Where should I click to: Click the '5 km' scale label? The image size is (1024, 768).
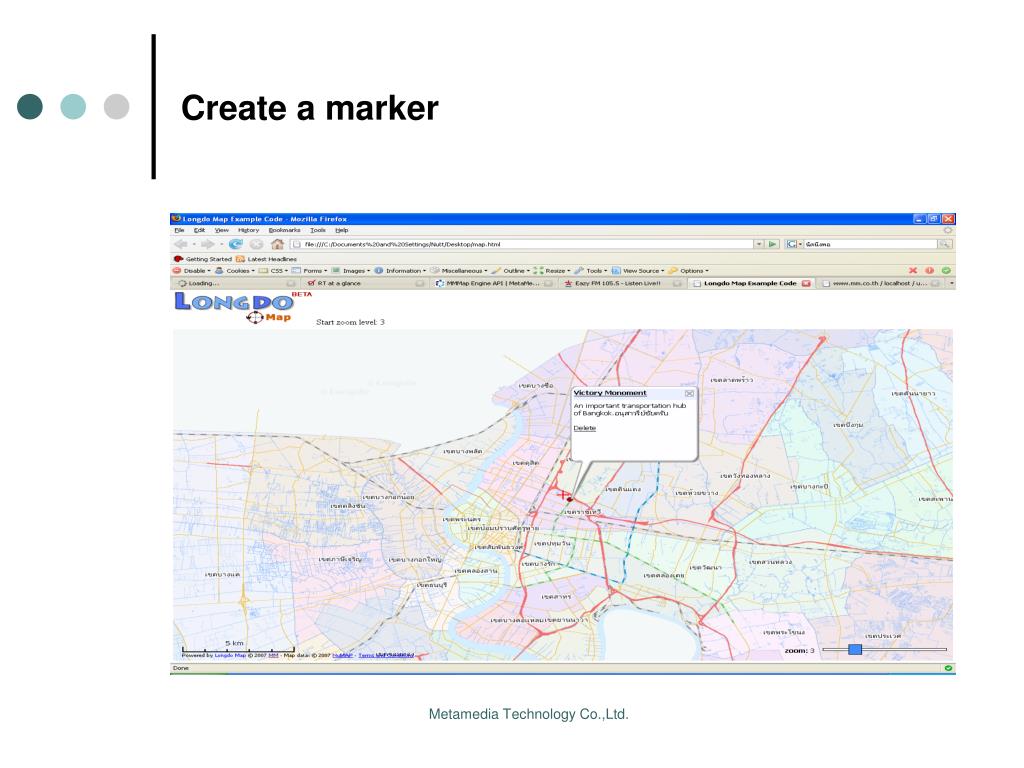coord(234,643)
